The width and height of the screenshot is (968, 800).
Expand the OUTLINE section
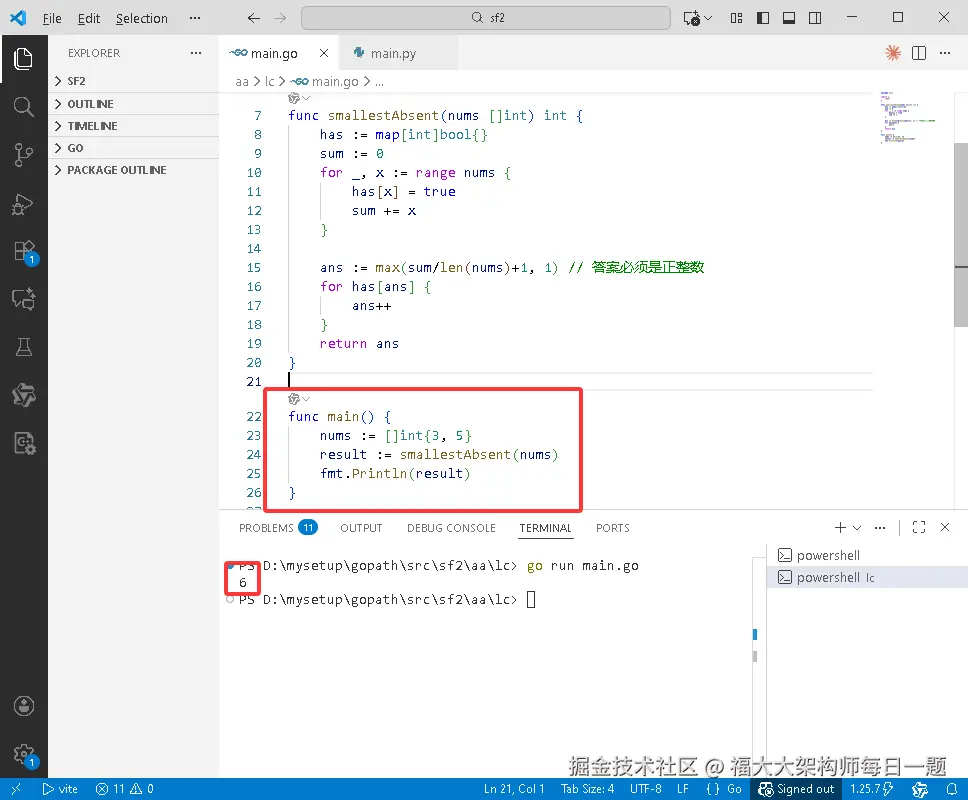(133, 104)
